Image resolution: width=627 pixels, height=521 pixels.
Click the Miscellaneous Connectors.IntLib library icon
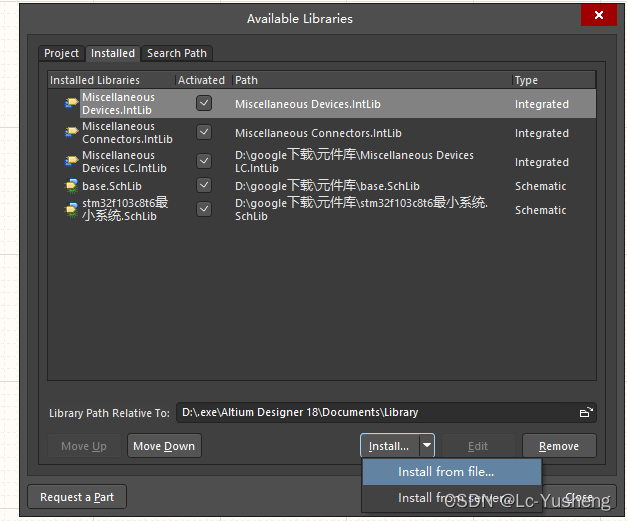point(71,132)
